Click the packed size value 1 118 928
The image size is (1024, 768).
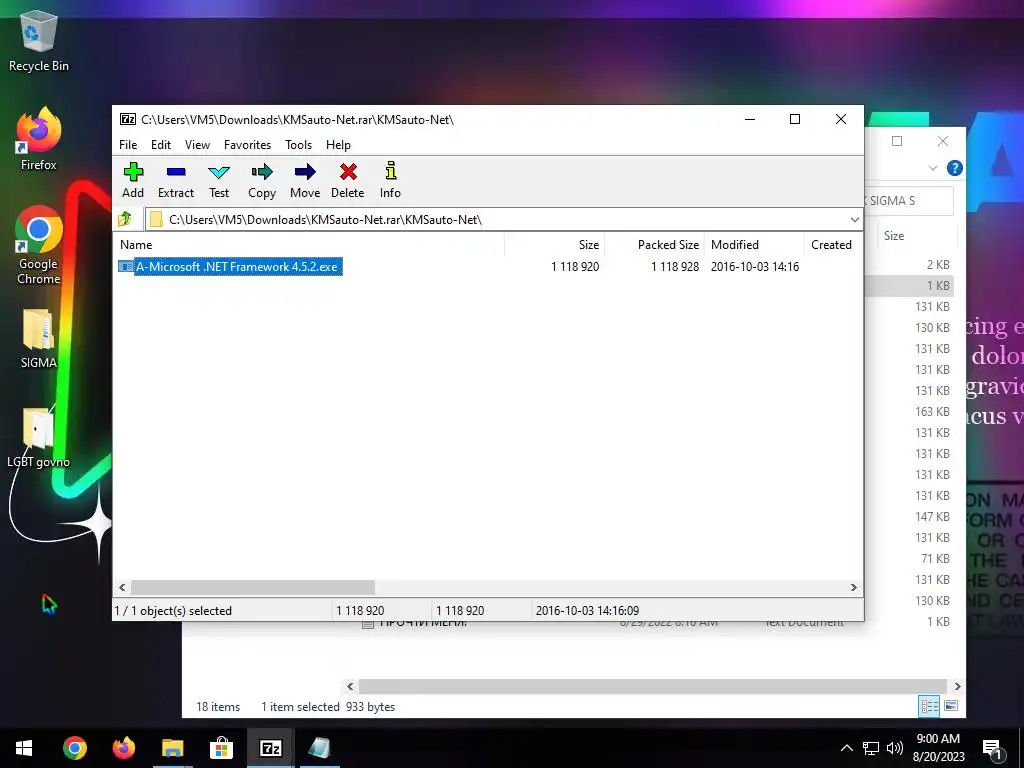(675, 266)
